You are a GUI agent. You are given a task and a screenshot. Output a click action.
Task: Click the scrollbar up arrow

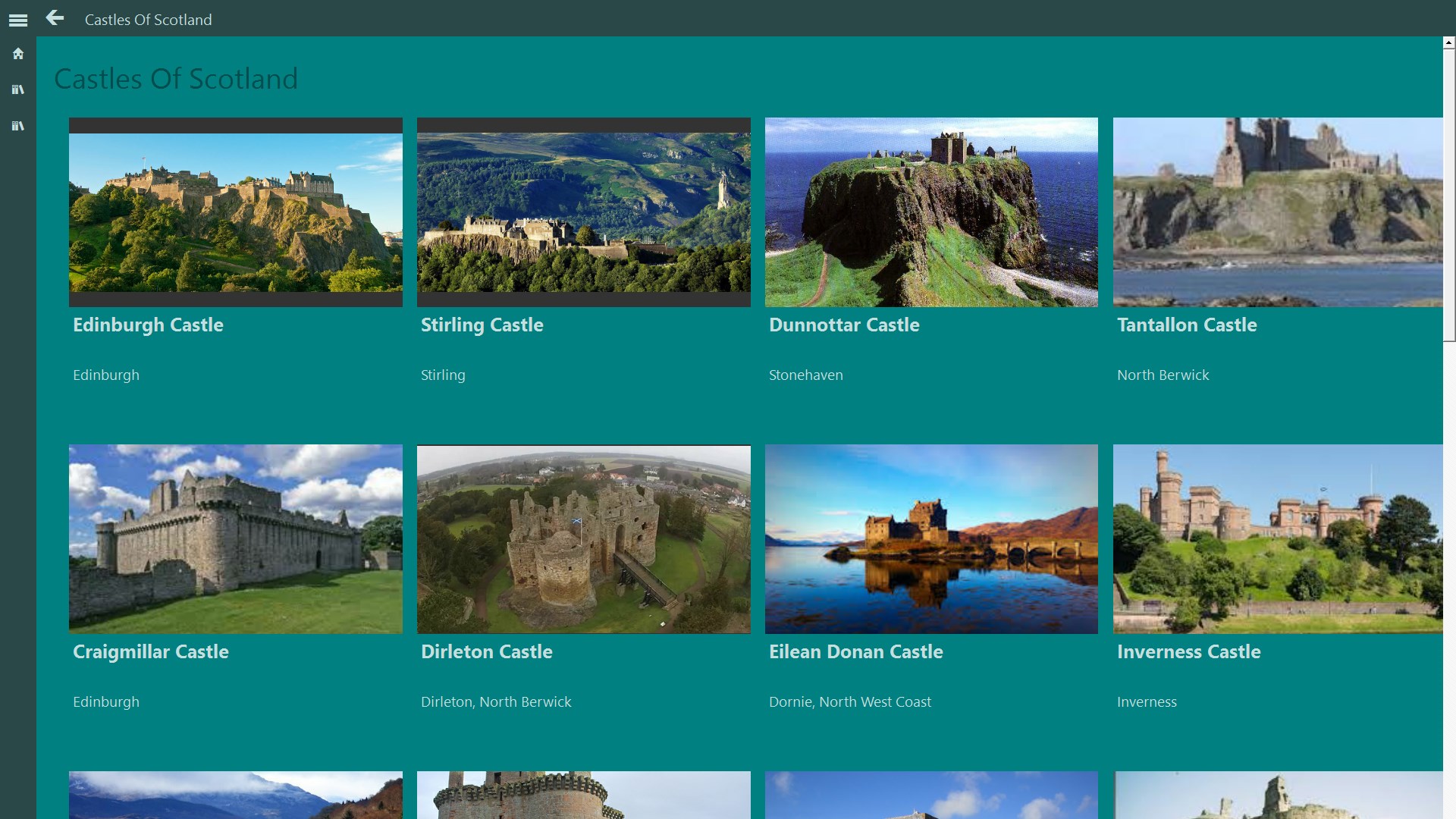pyautogui.click(x=1447, y=43)
